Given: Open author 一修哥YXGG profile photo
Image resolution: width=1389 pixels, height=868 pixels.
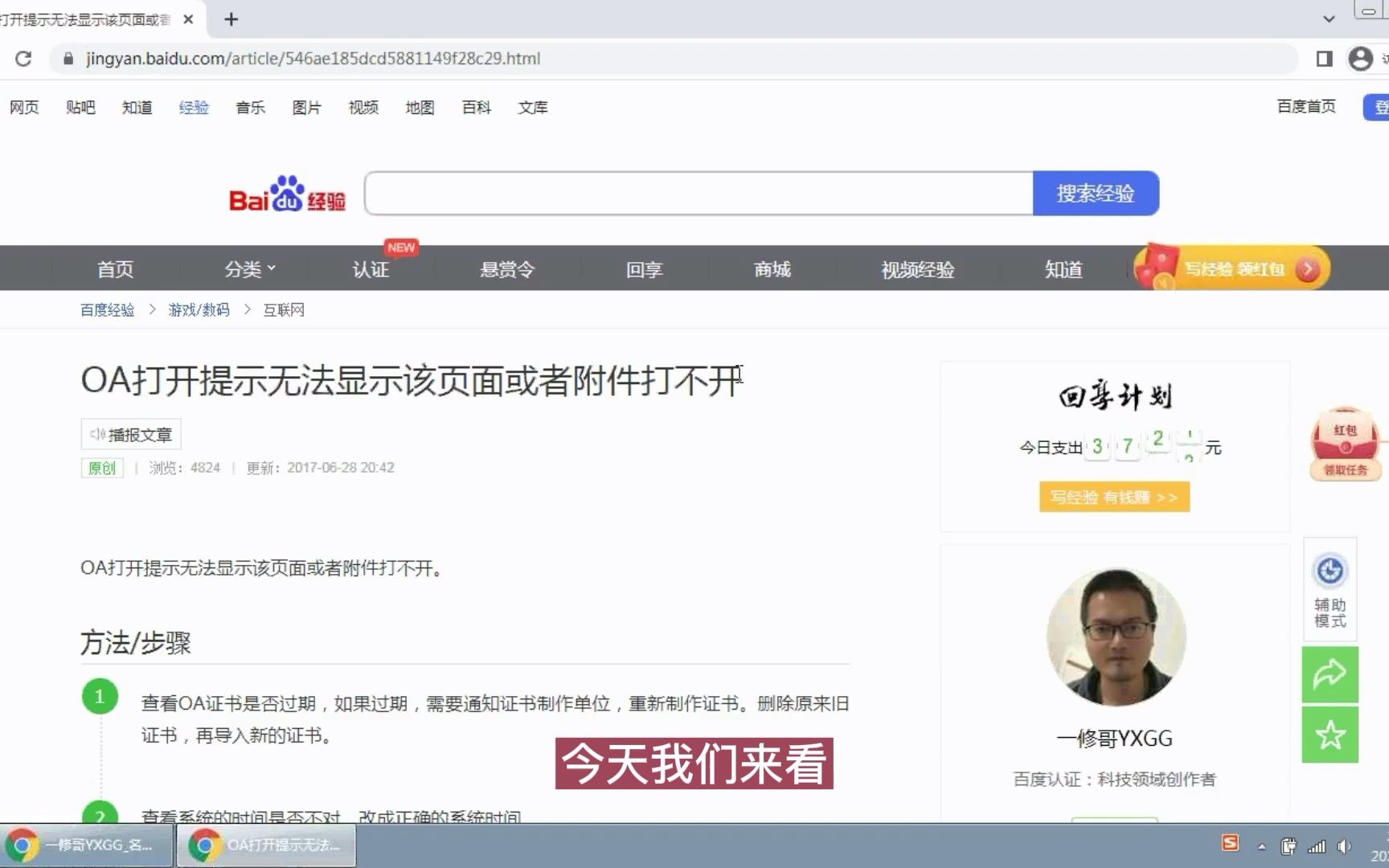Looking at the screenshot, I should [1116, 637].
